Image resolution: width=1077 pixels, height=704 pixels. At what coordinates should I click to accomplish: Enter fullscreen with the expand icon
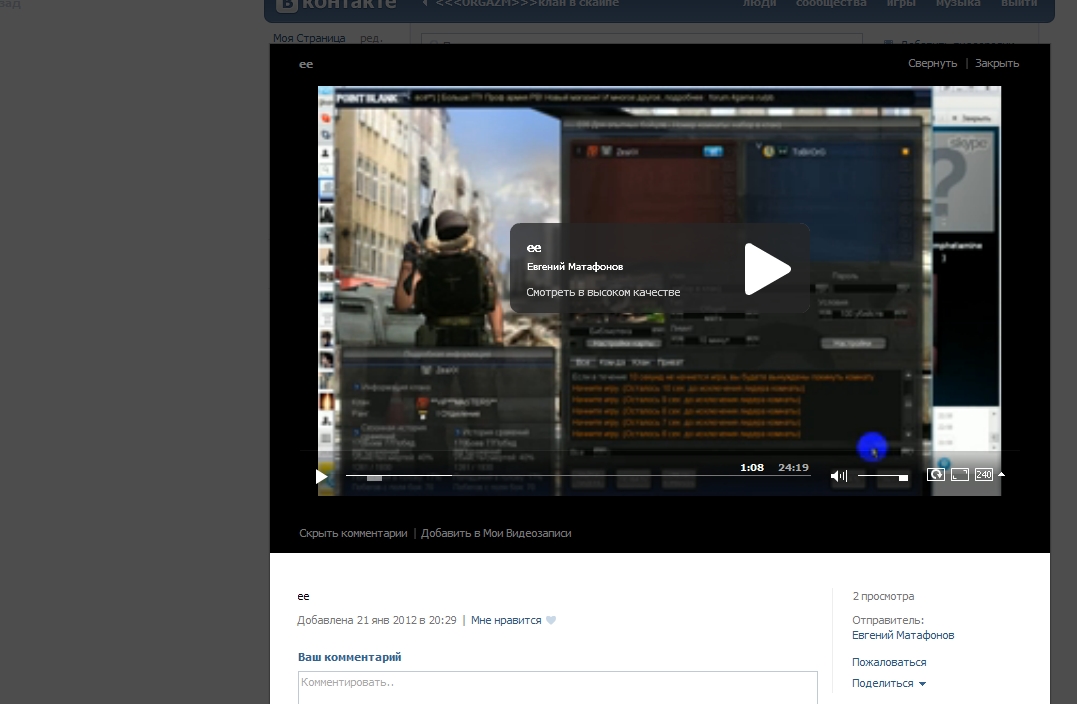tap(960, 475)
